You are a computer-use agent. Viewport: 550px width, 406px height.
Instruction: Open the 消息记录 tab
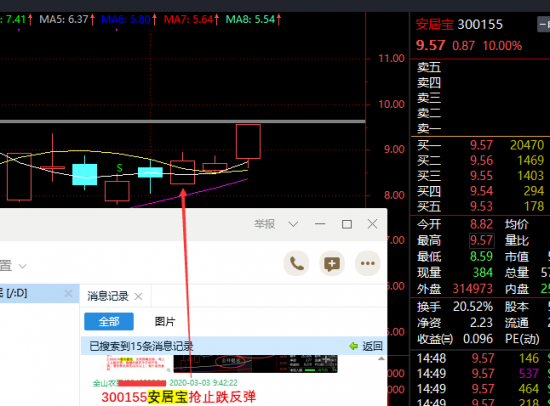(x=108, y=296)
